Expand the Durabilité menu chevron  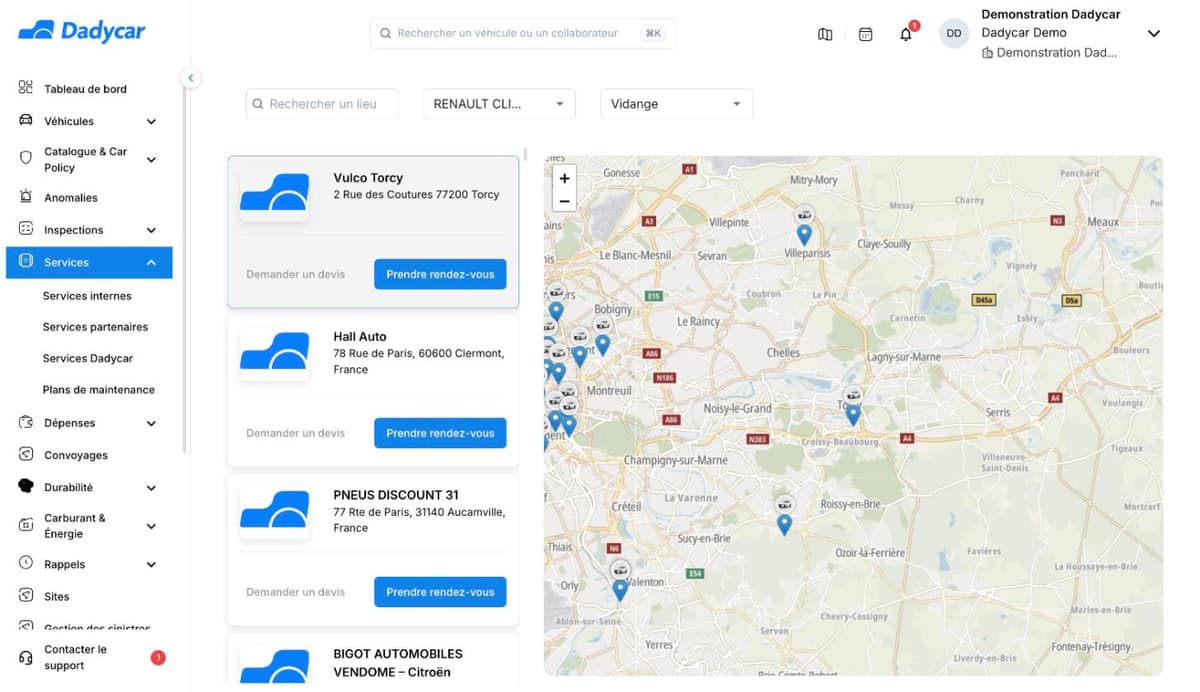pos(151,488)
